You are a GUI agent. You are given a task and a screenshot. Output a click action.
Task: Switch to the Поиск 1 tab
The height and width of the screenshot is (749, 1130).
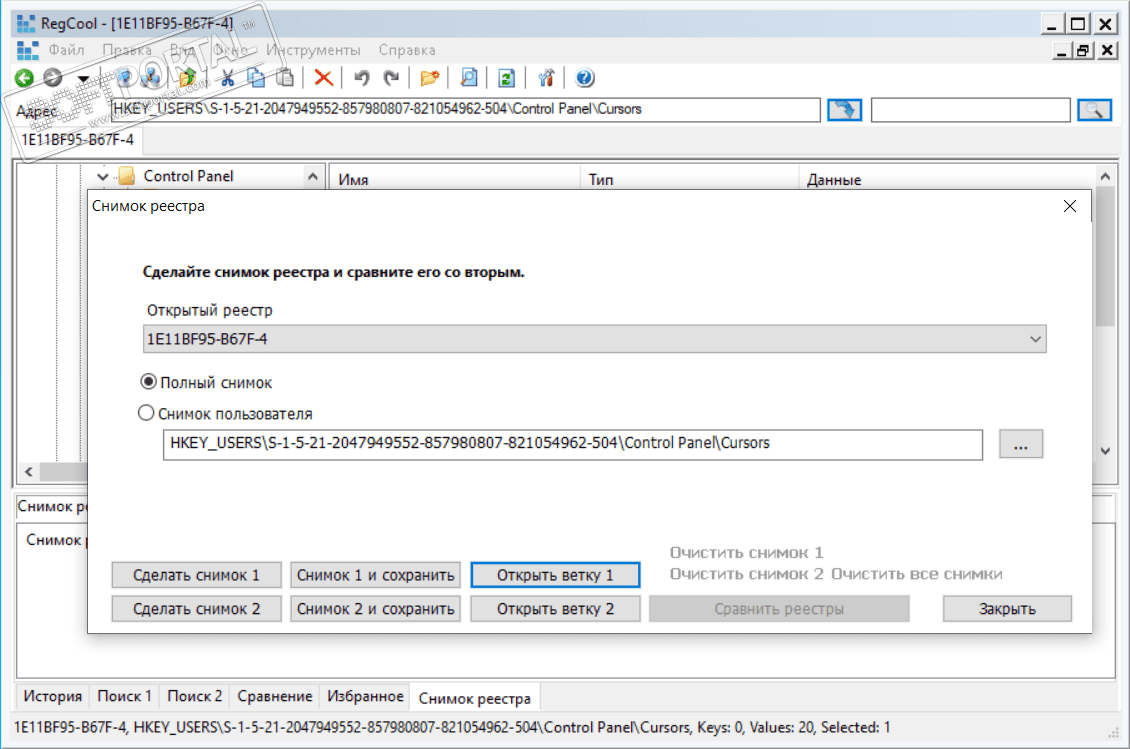[124, 696]
